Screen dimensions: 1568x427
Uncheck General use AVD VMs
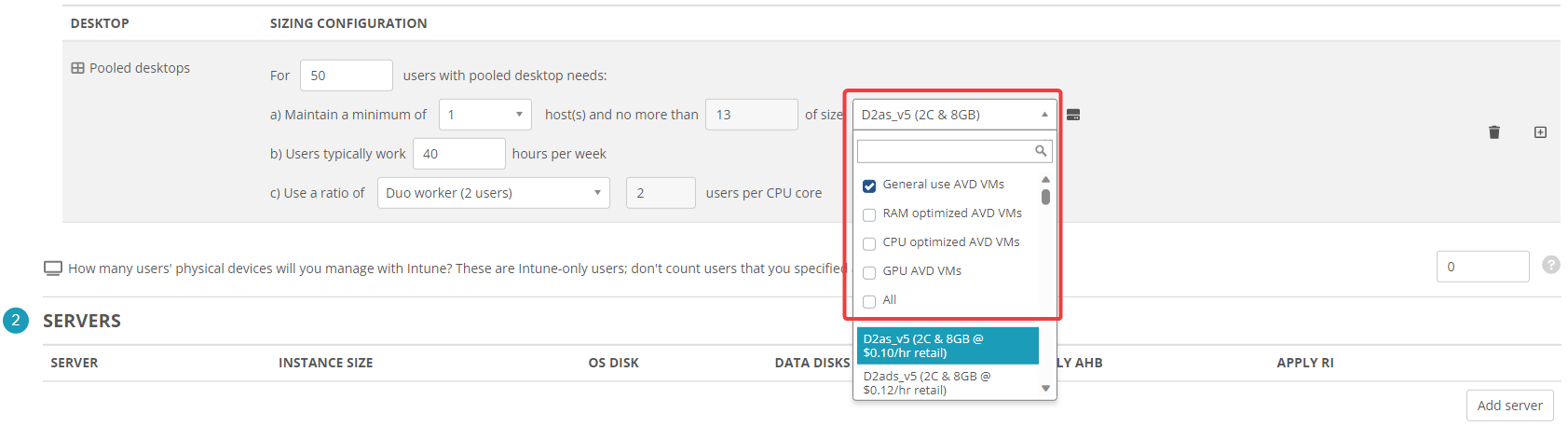point(869,186)
